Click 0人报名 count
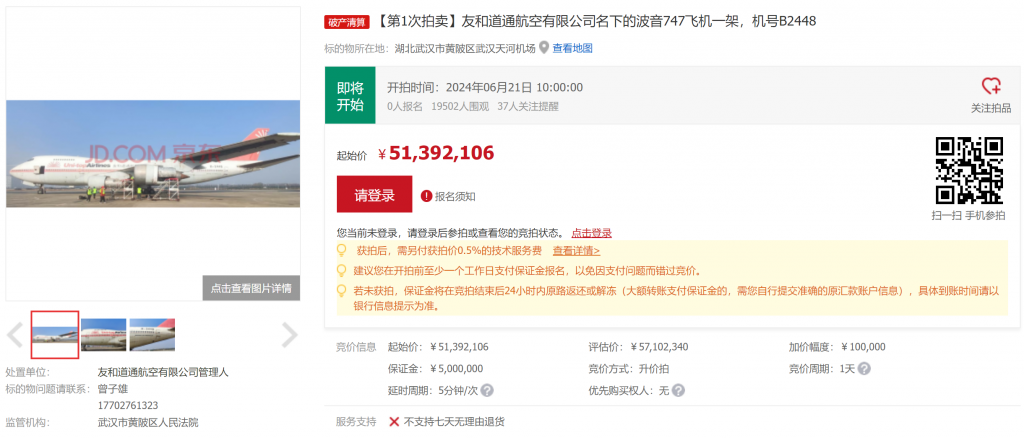The width and height of the screenshot is (1024, 438). point(405,106)
